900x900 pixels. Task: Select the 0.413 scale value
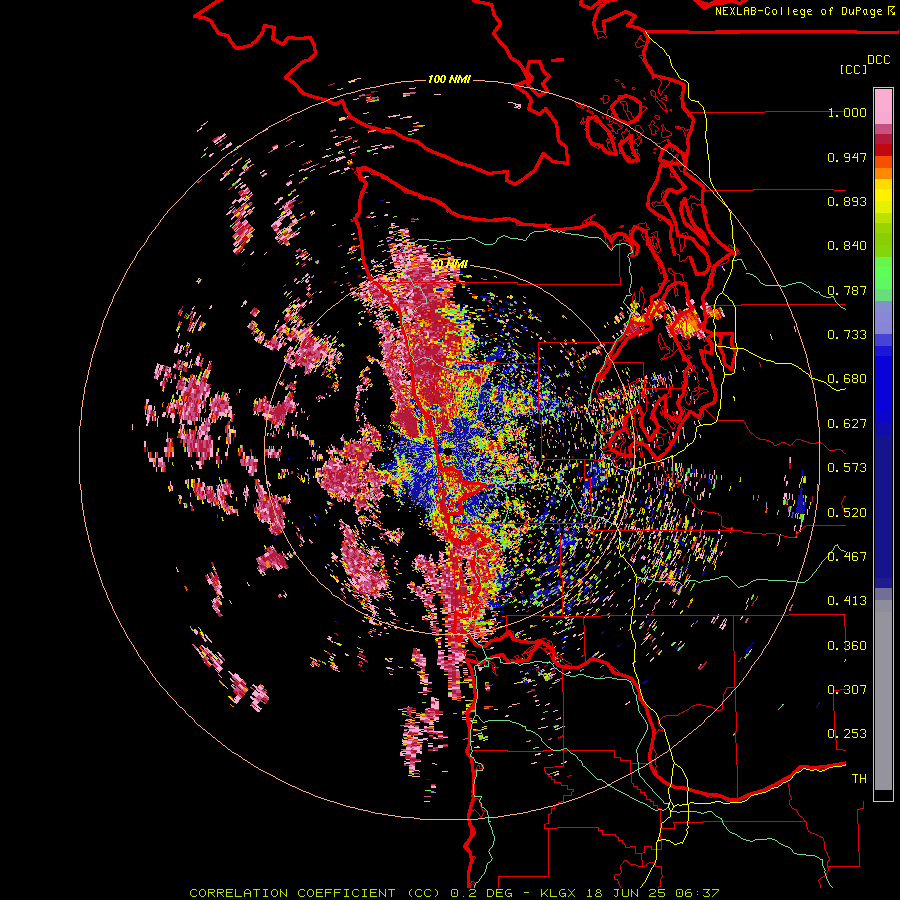[847, 601]
